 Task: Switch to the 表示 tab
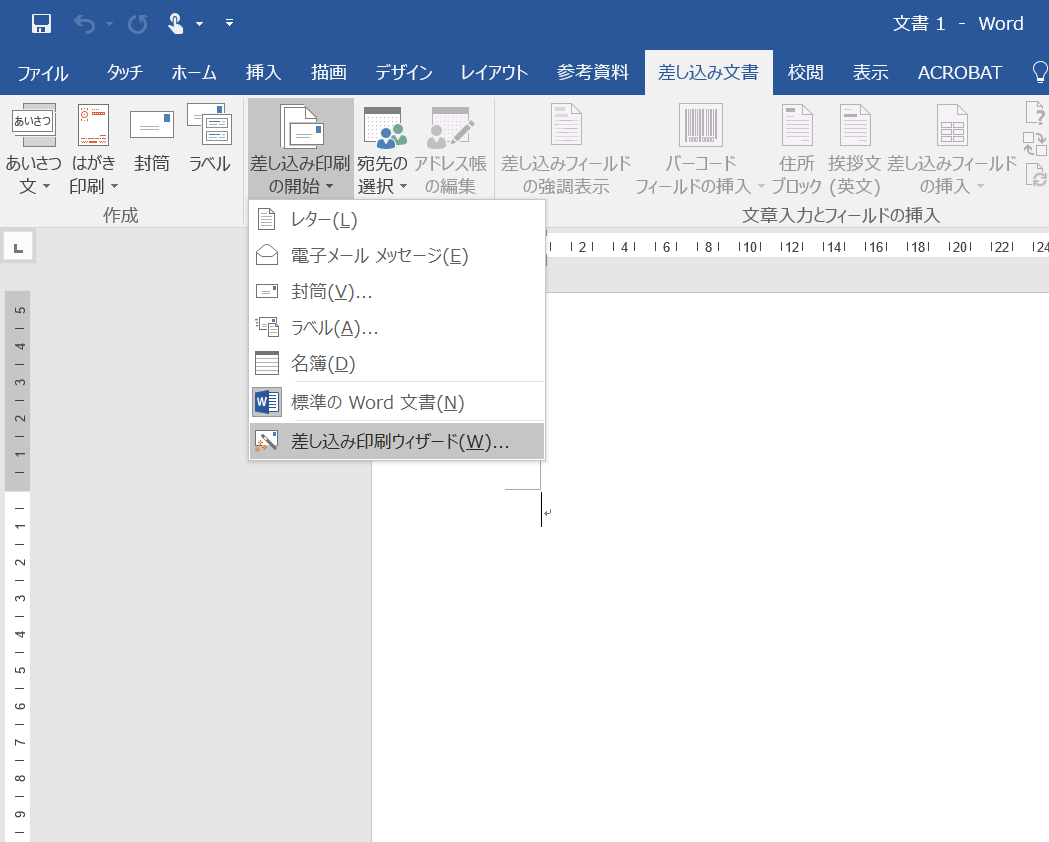[x=870, y=72]
